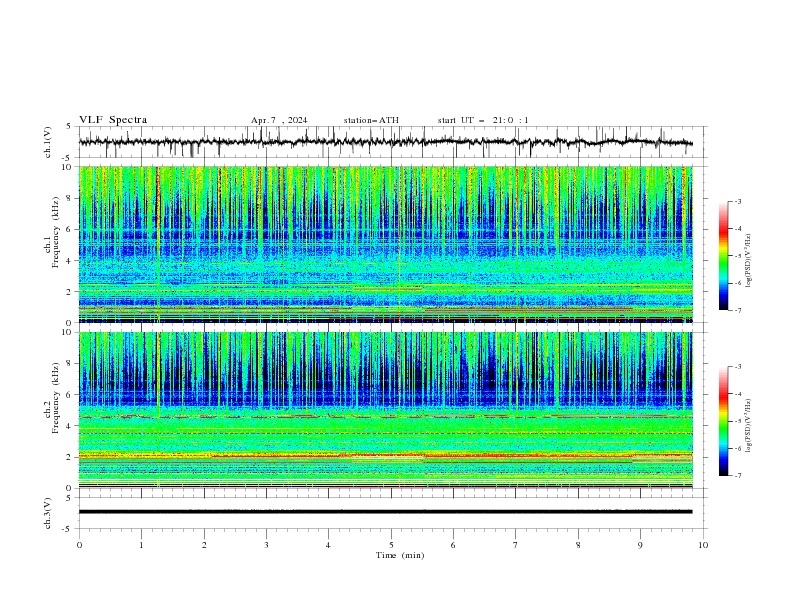Click the time axis tick label "4"
The height and width of the screenshot is (612, 792).
click(328, 545)
